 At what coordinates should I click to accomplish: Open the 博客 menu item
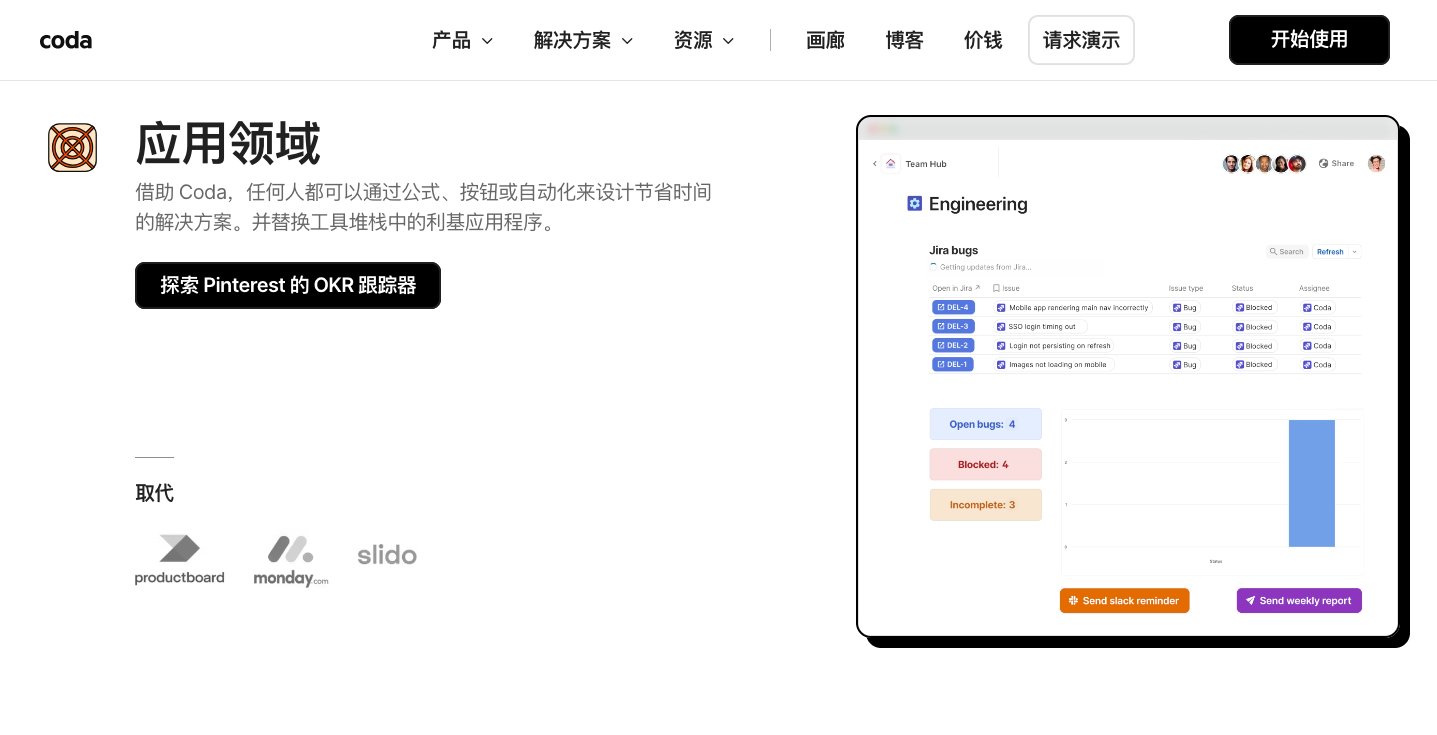pos(904,40)
